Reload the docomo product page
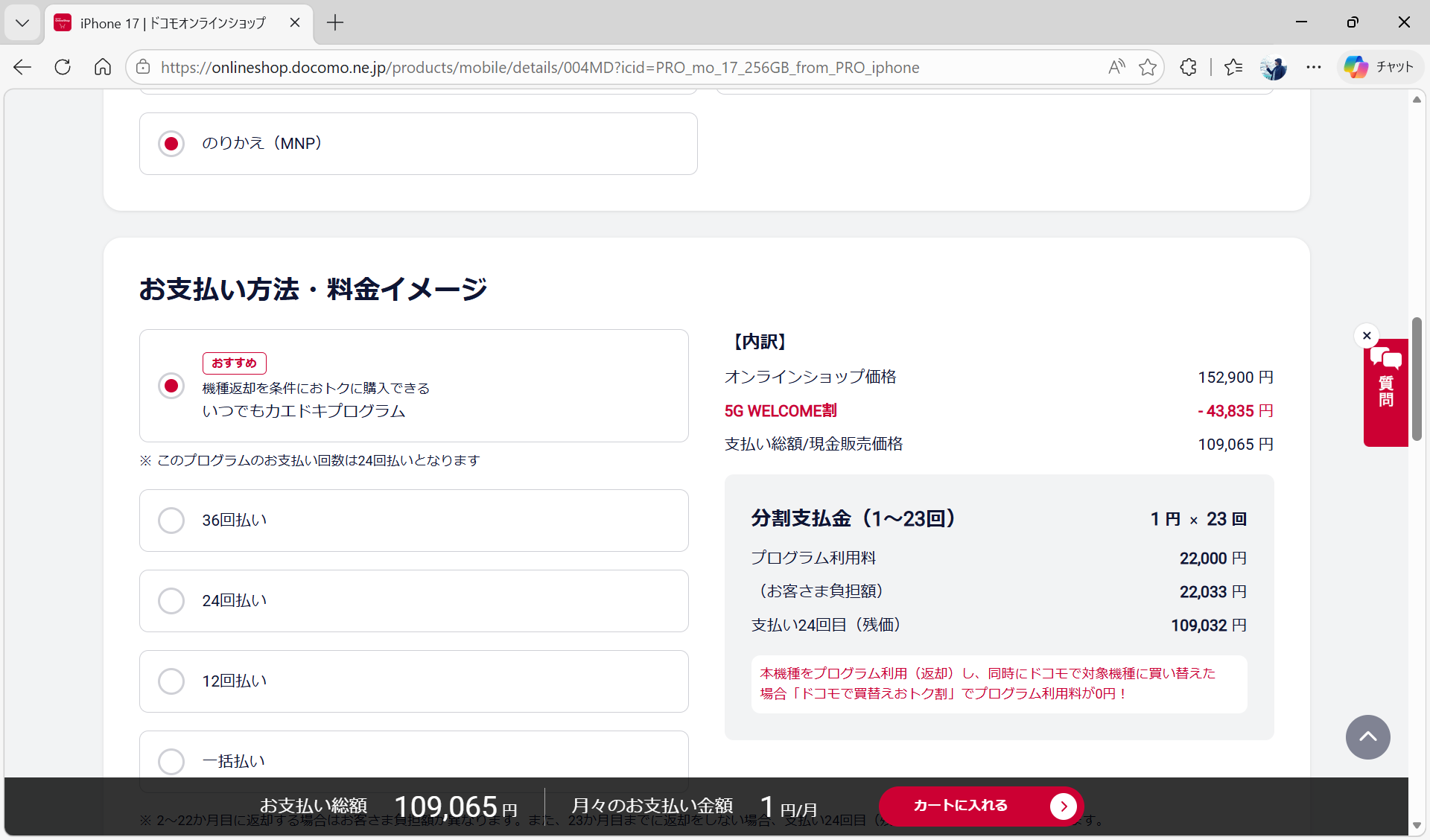Screen dimensions: 1430x840 point(63,67)
